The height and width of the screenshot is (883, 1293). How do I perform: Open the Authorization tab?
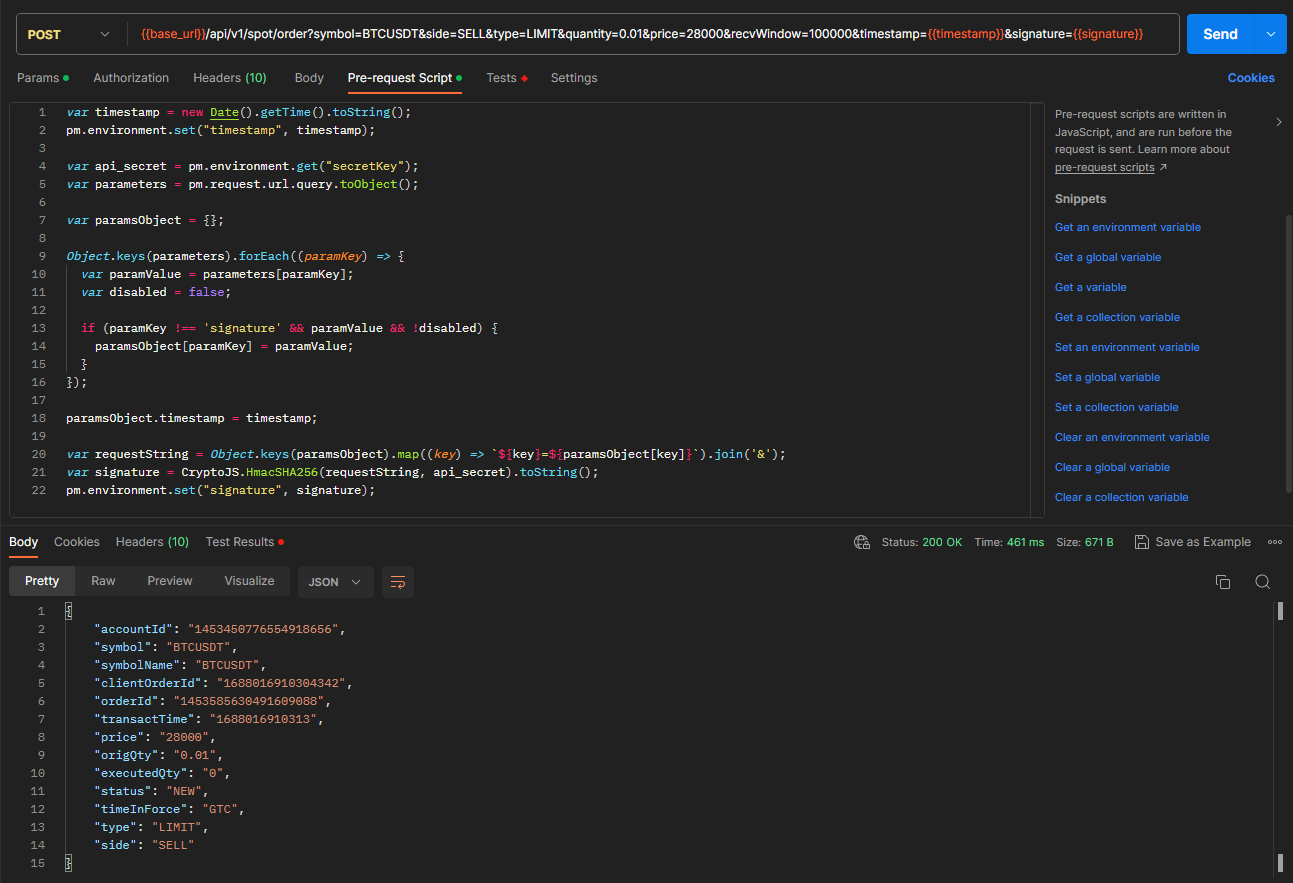(x=131, y=78)
